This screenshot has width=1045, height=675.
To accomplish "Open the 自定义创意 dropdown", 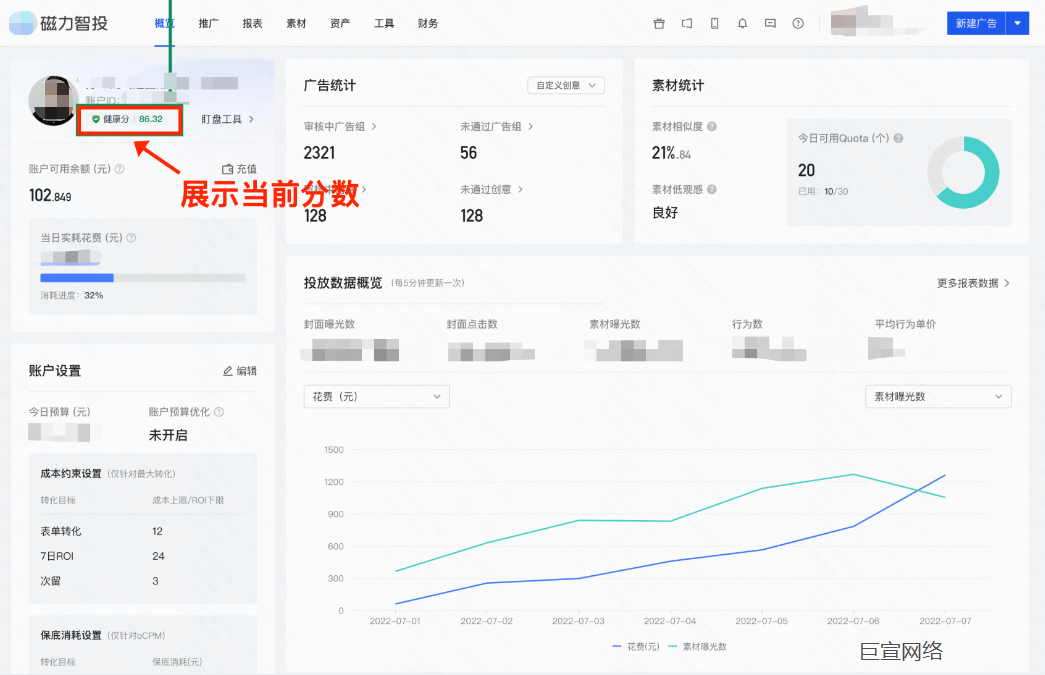I will pos(565,85).
